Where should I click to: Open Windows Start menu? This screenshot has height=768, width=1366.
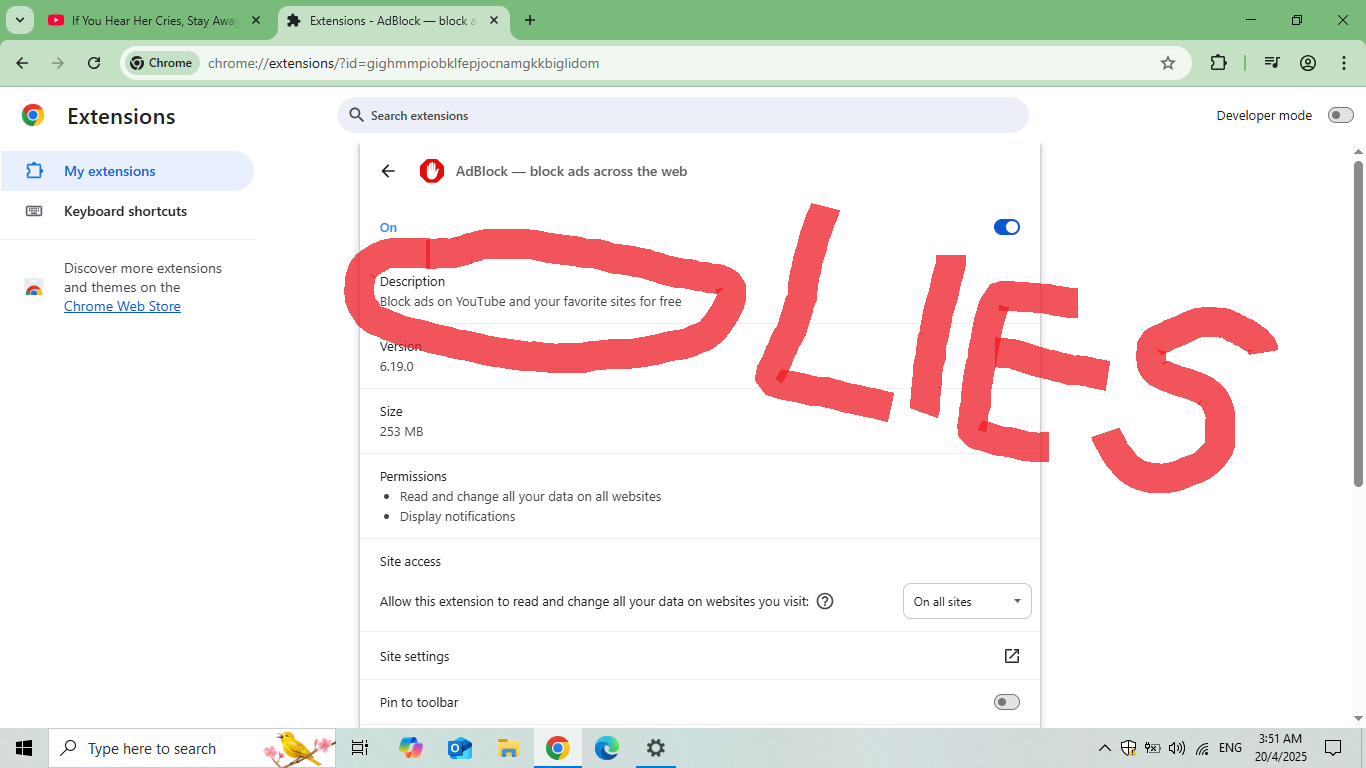pos(24,748)
